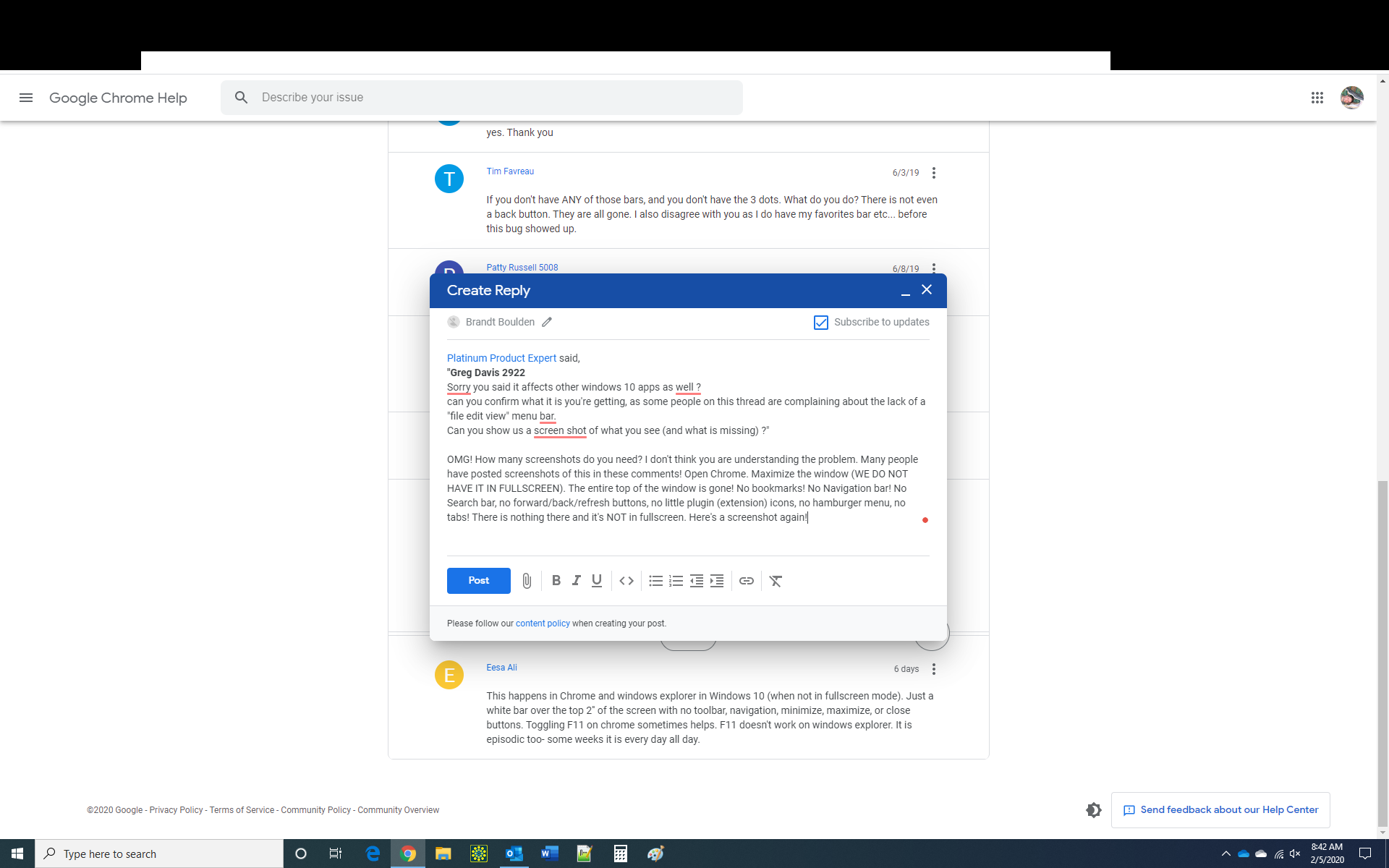Toggle dark mode brightness icon
The image size is (1389, 868).
click(x=1093, y=810)
